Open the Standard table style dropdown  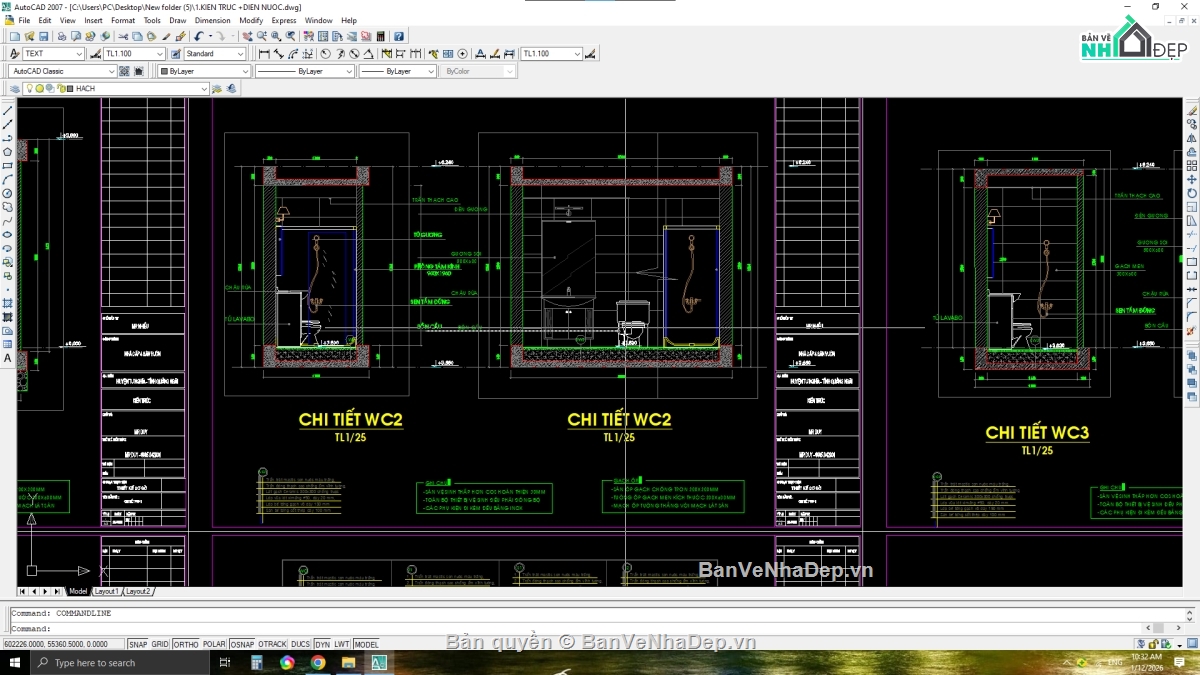click(x=215, y=54)
